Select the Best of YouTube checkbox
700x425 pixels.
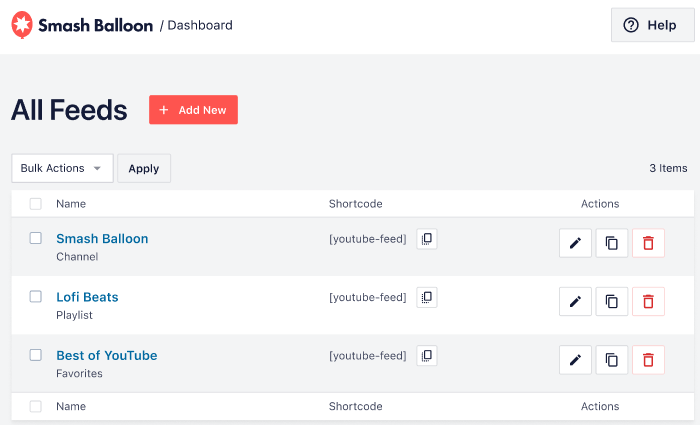(36, 355)
